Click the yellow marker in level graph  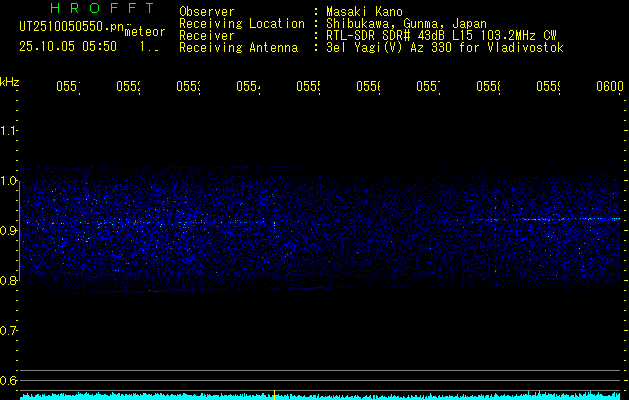(274, 395)
